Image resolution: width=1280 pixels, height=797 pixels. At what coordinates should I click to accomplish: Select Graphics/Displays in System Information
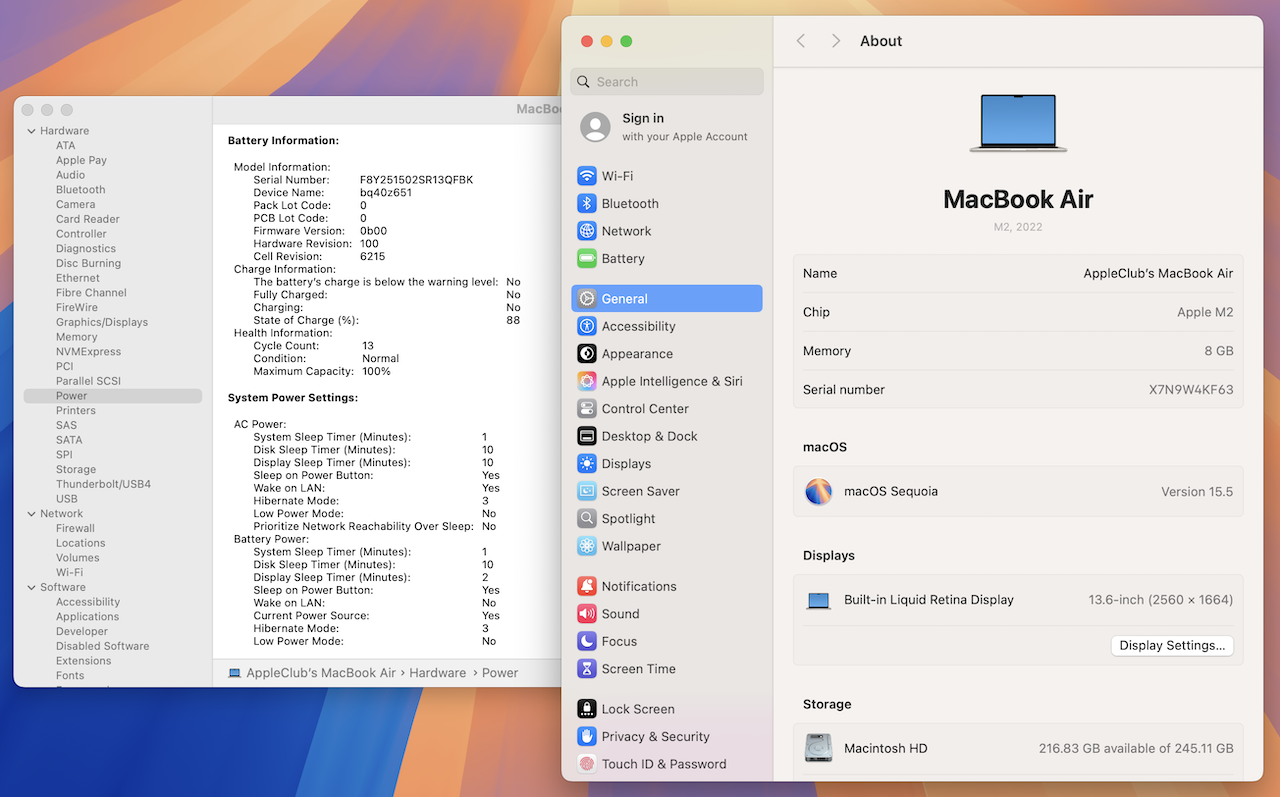(102, 322)
